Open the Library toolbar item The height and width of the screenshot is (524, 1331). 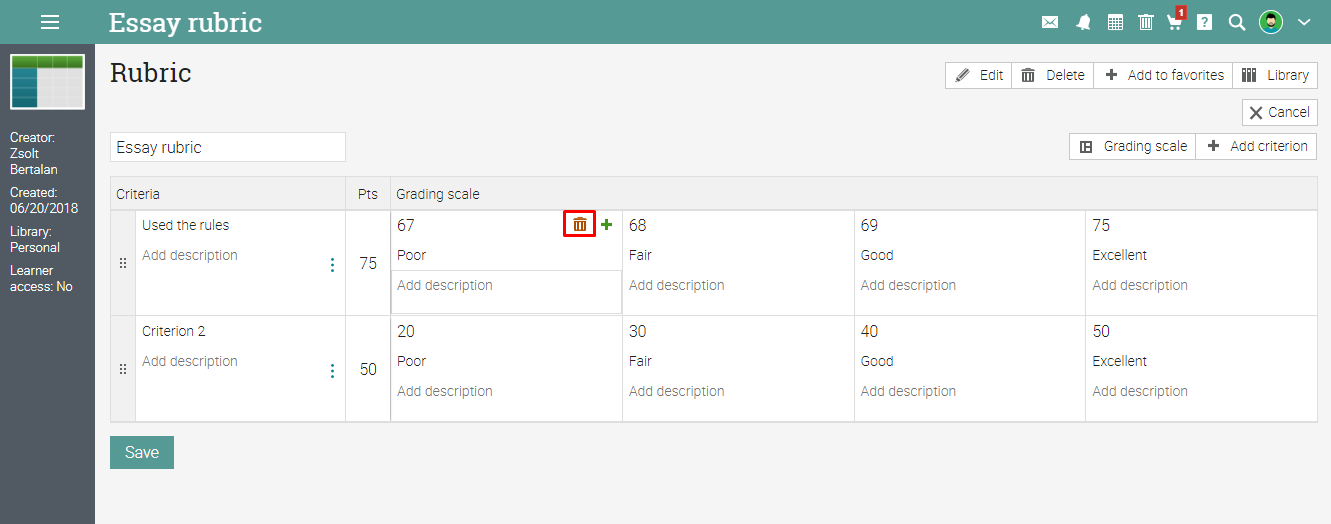[x=1276, y=75]
